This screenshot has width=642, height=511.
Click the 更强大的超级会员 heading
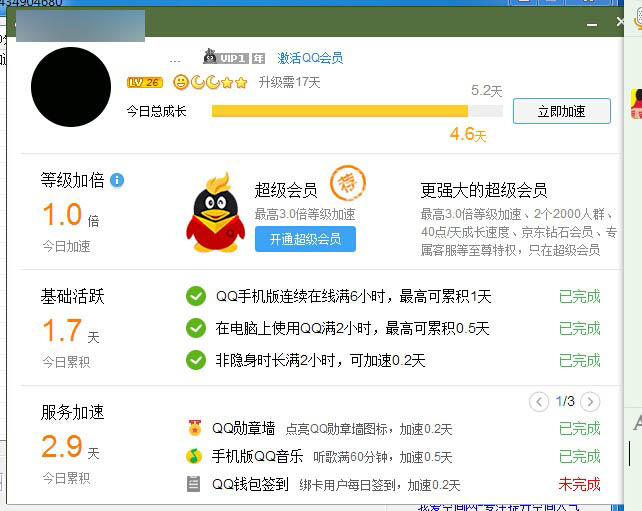click(484, 190)
